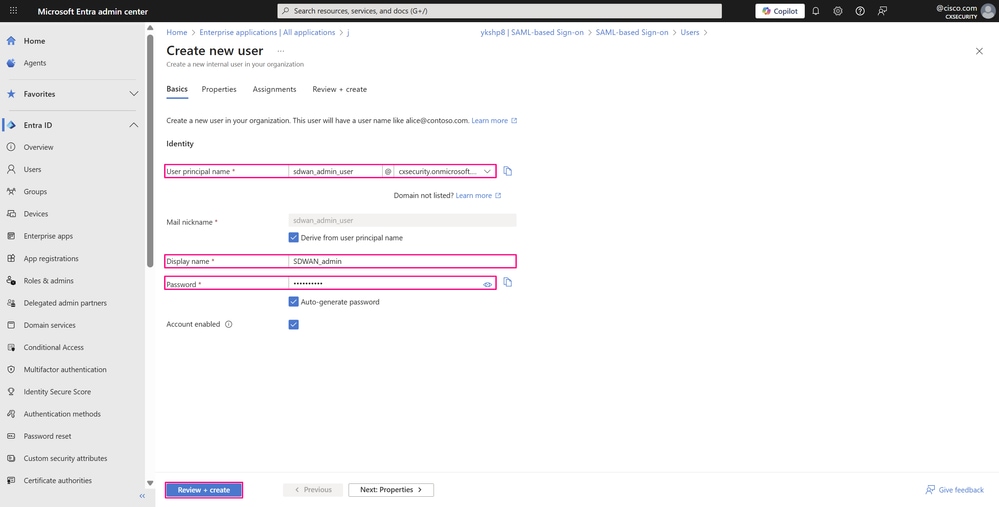Expand the Favorites section
Screen dimensions: 999x507
134,94
